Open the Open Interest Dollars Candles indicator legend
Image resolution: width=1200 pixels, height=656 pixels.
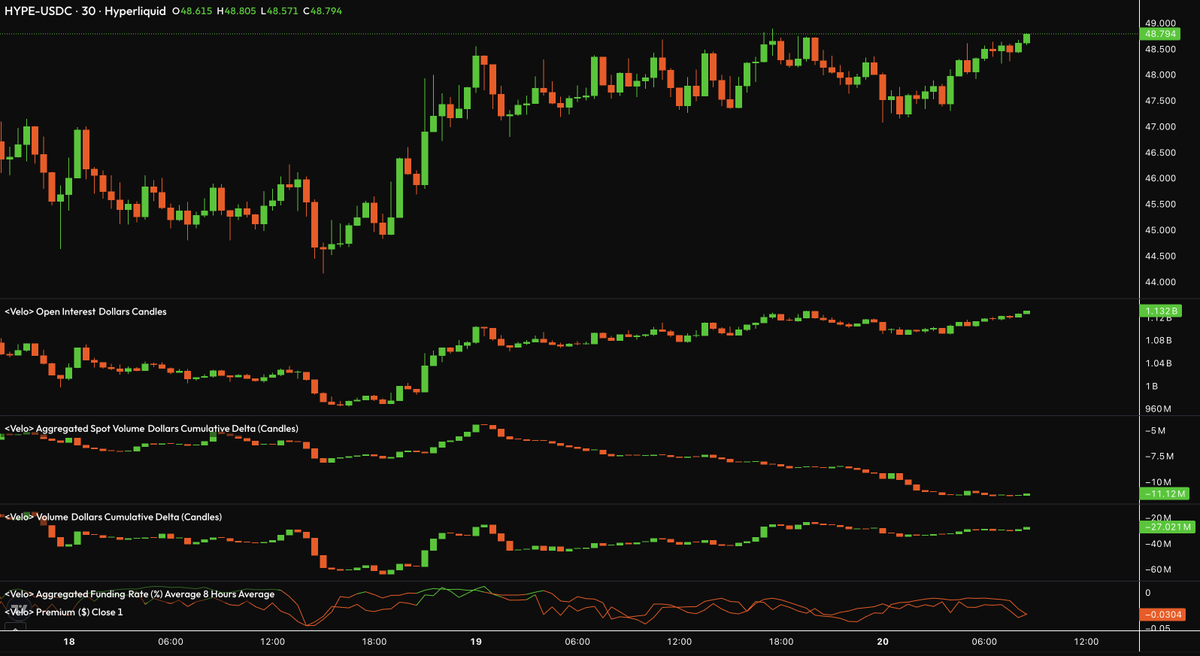pyautogui.click(x=86, y=312)
